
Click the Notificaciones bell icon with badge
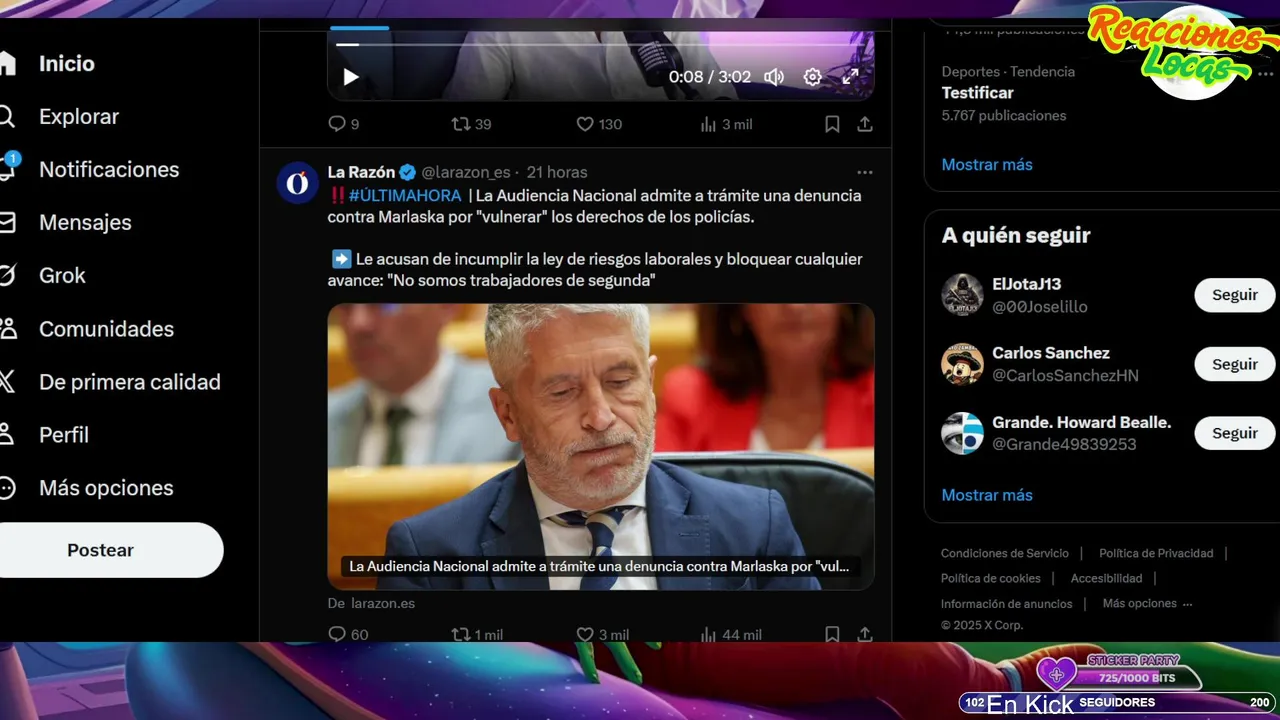tap(8, 167)
